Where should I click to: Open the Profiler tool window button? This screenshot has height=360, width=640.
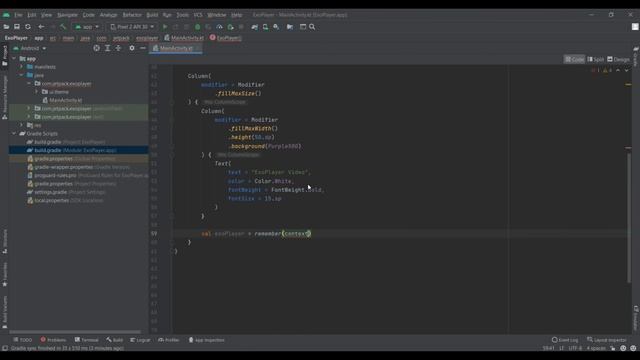click(169, 340)
